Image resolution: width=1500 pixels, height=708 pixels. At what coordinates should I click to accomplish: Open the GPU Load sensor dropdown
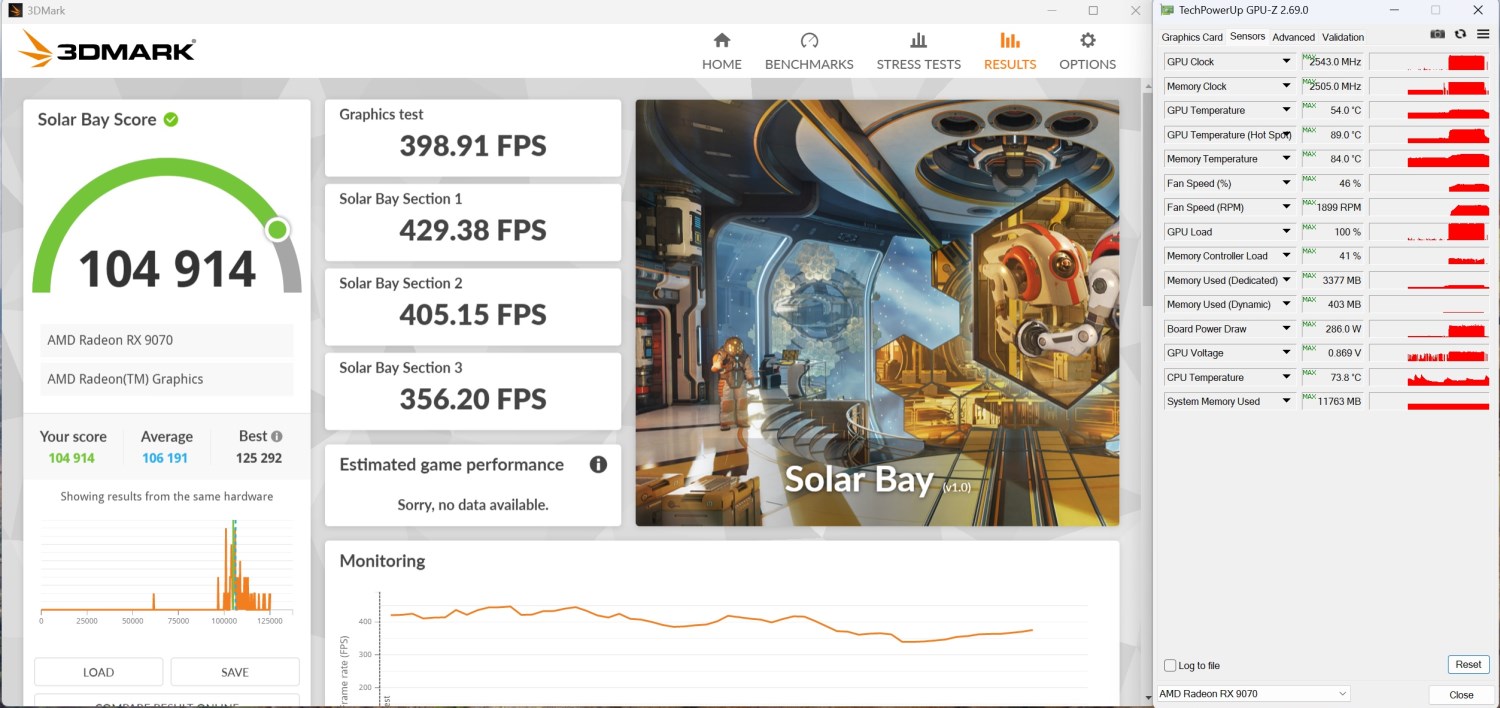coord(1287,232)
